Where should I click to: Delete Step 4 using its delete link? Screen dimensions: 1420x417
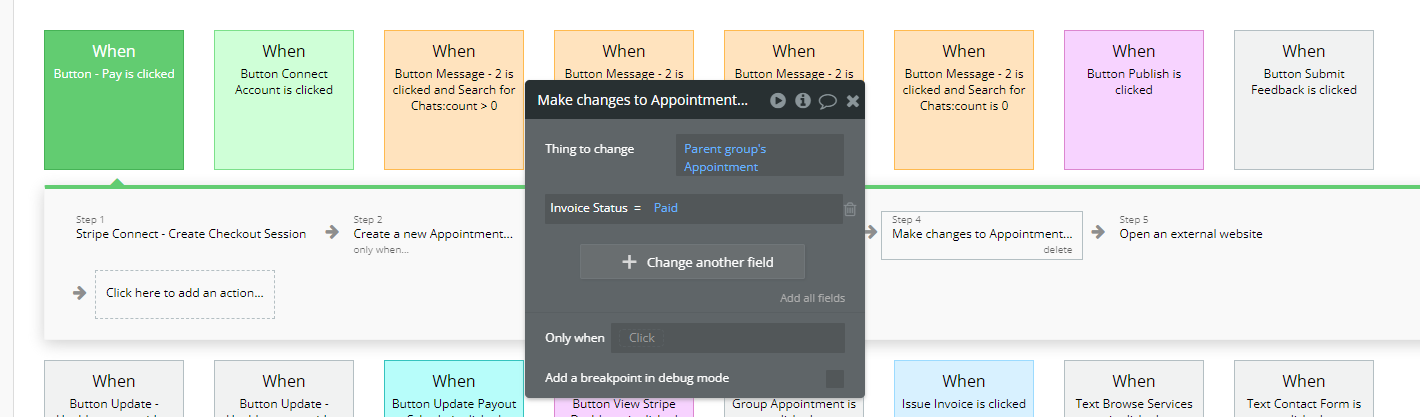tap(1057, 250)
